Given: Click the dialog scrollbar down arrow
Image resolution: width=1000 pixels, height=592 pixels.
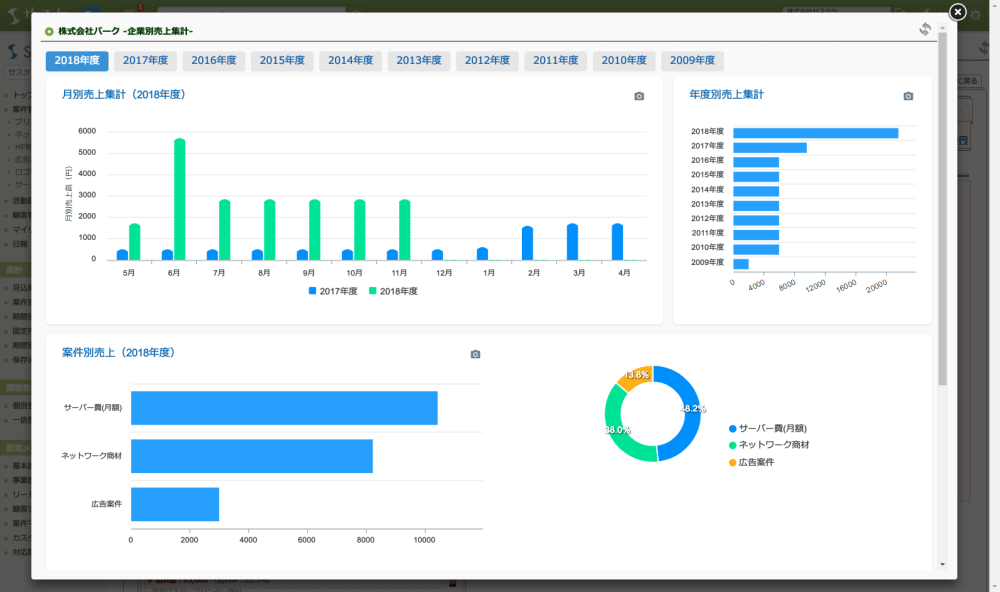Looking at the screenshot, I should coord(942,564).
